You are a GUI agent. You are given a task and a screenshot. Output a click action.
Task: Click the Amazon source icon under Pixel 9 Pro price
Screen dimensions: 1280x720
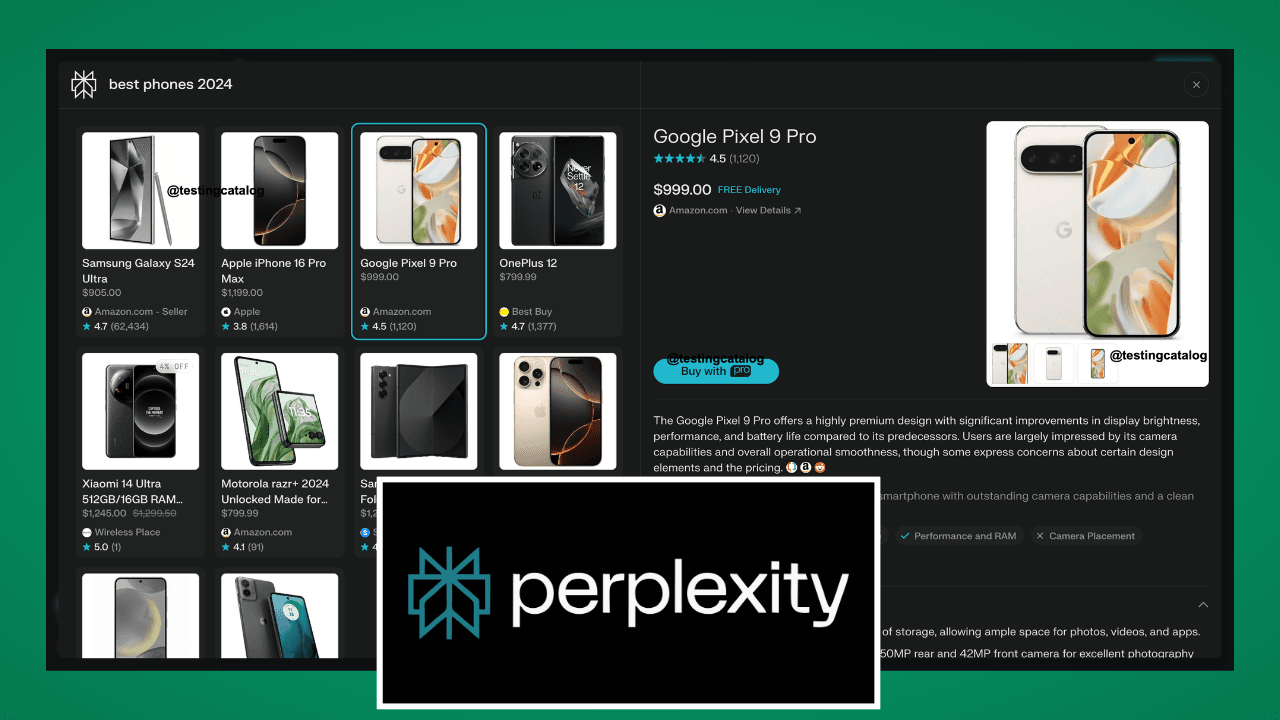coord(659,211)
